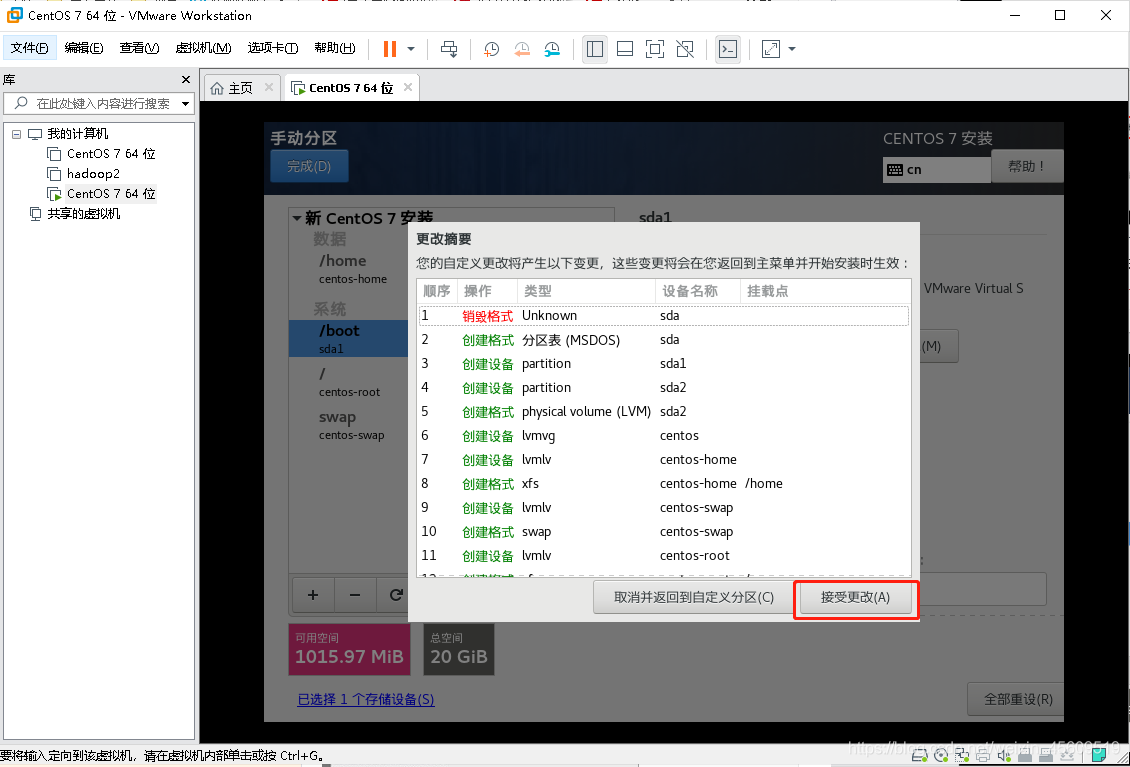
Task: Click the minus remove mount point button
Action: tap(355, 595)
